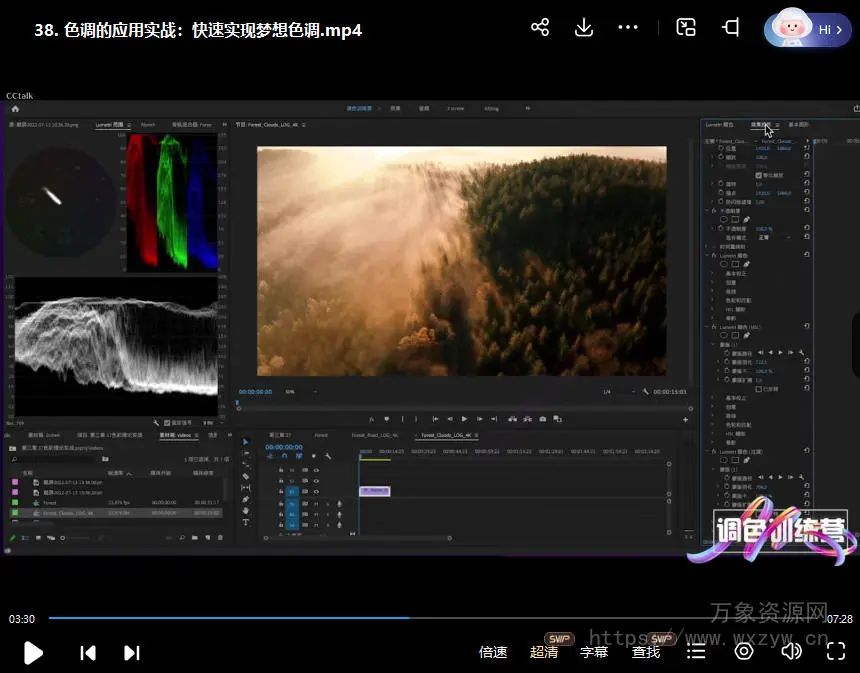This screenshot has width=860, height=673.
Task: Click the 查找 search button
Action: [x=646, y=652]
